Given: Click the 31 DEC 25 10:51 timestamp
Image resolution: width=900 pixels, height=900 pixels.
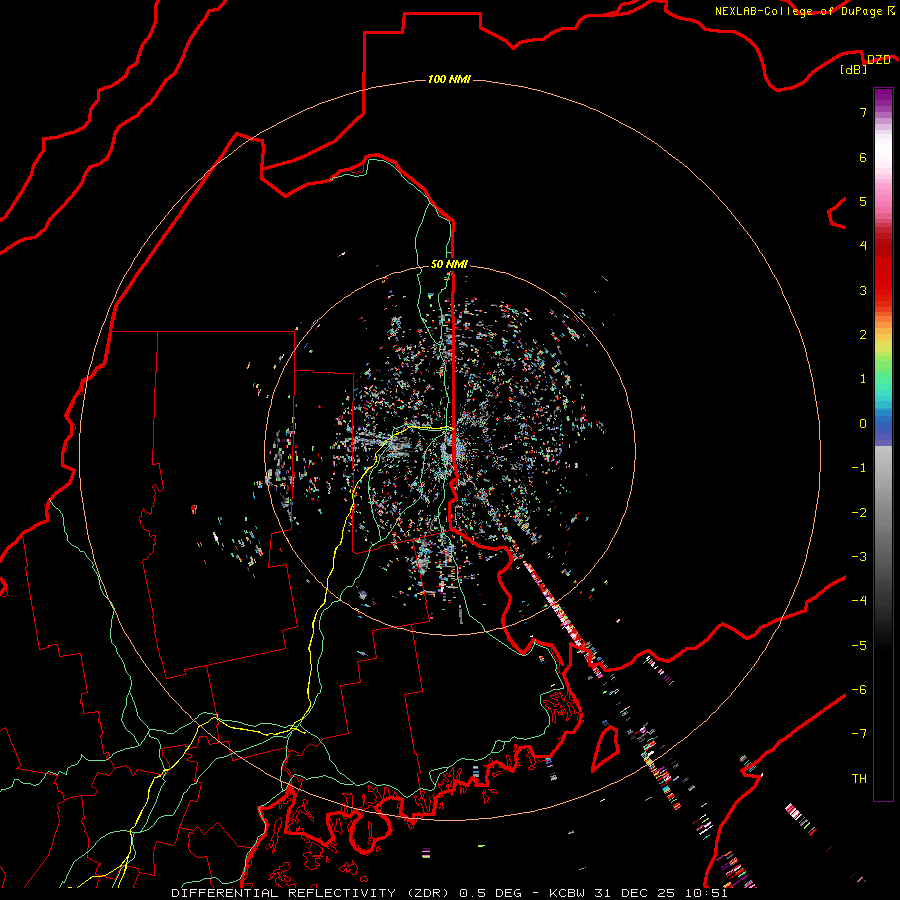Looking at the screenshot, I should tap(660, 893).
